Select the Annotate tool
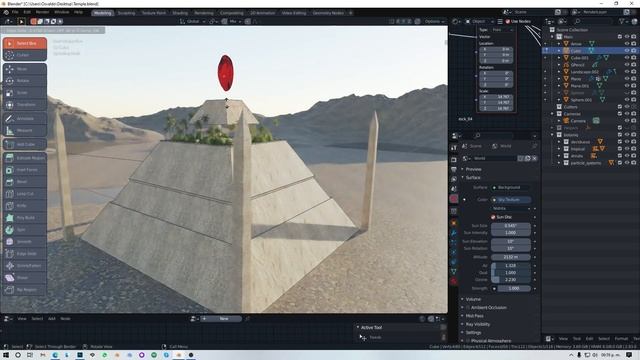640x360 pixels. (24, 118)
